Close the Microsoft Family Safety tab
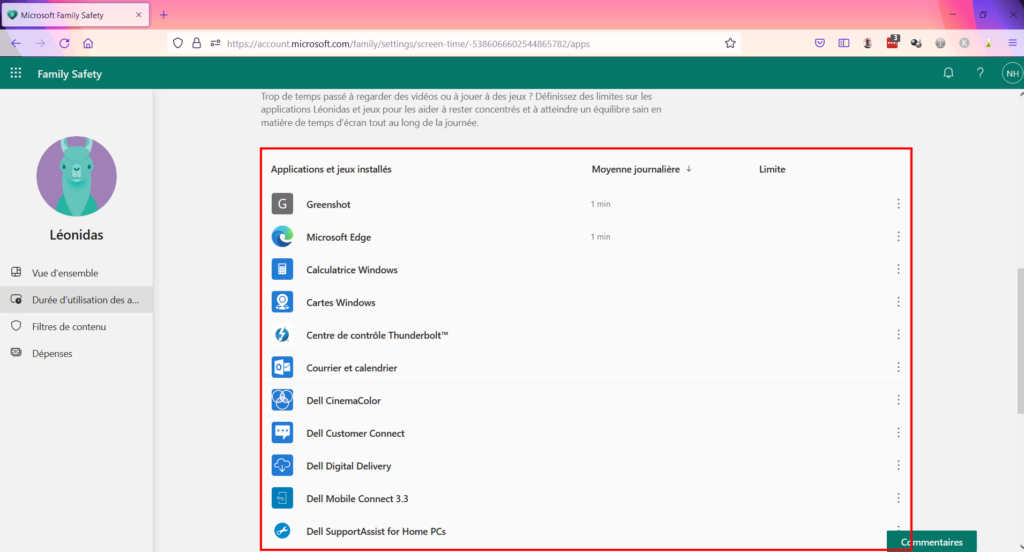The width and height of the screenshot is (1024, 552). tap(138, 14)
